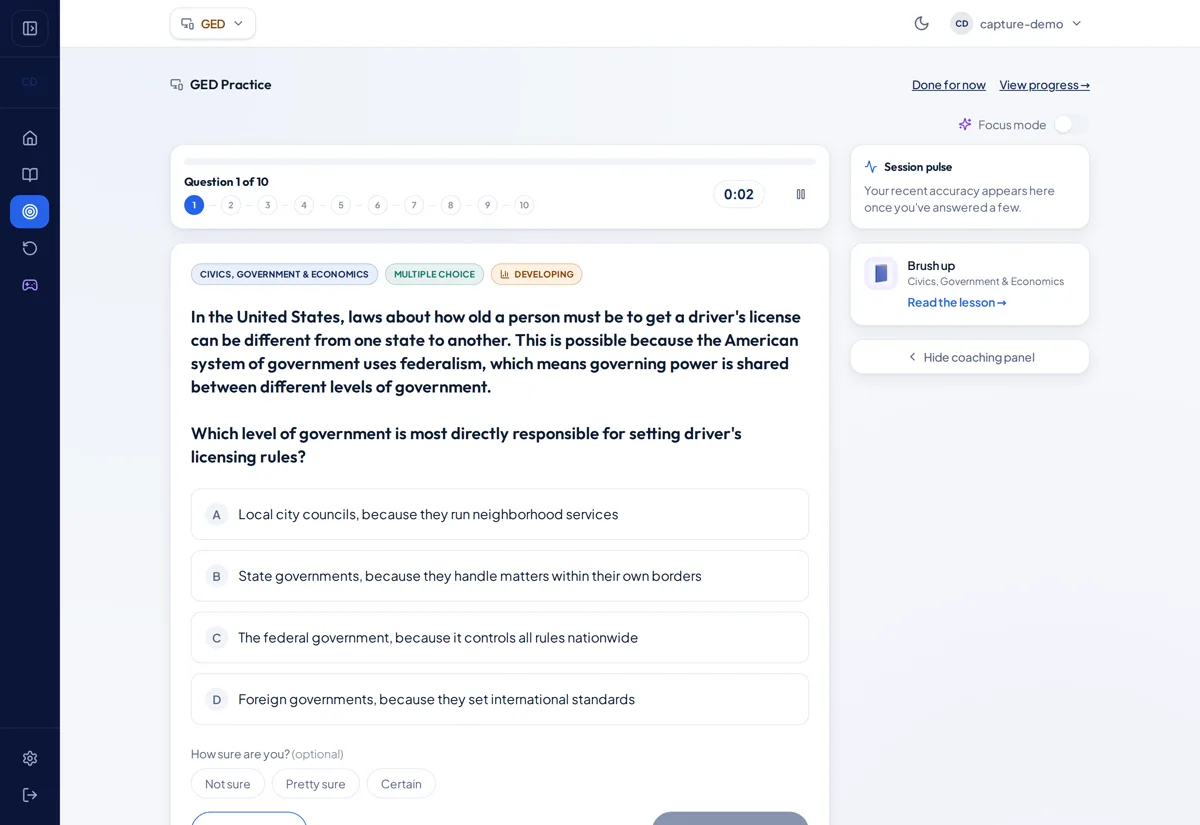Open the book lessons sidebar icon

[x=30, y=175]
